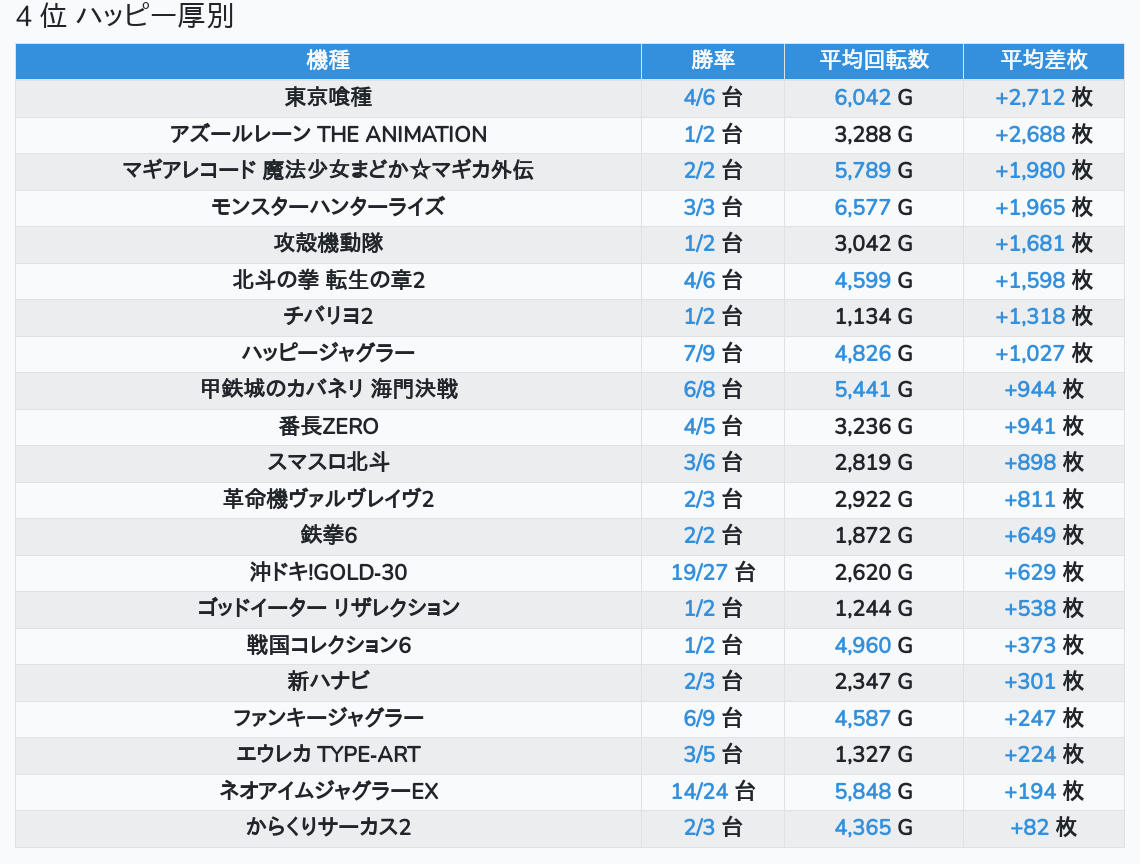
Task: Click the 攻殻機動隊 machine name
Action: (328, 244)
